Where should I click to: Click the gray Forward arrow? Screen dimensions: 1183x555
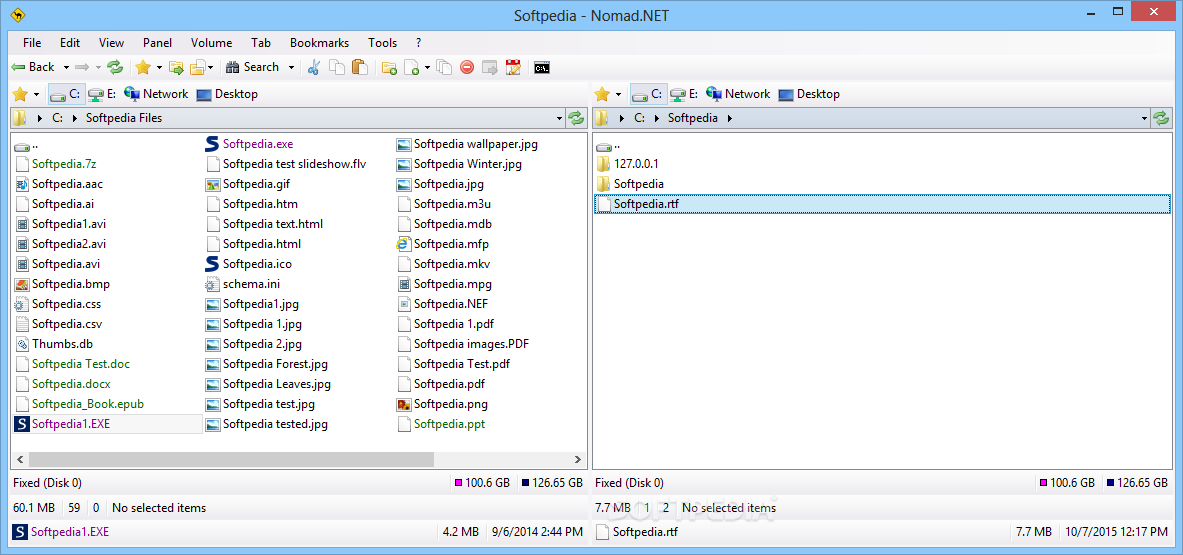pyautogui.click(x=82, y=67)
